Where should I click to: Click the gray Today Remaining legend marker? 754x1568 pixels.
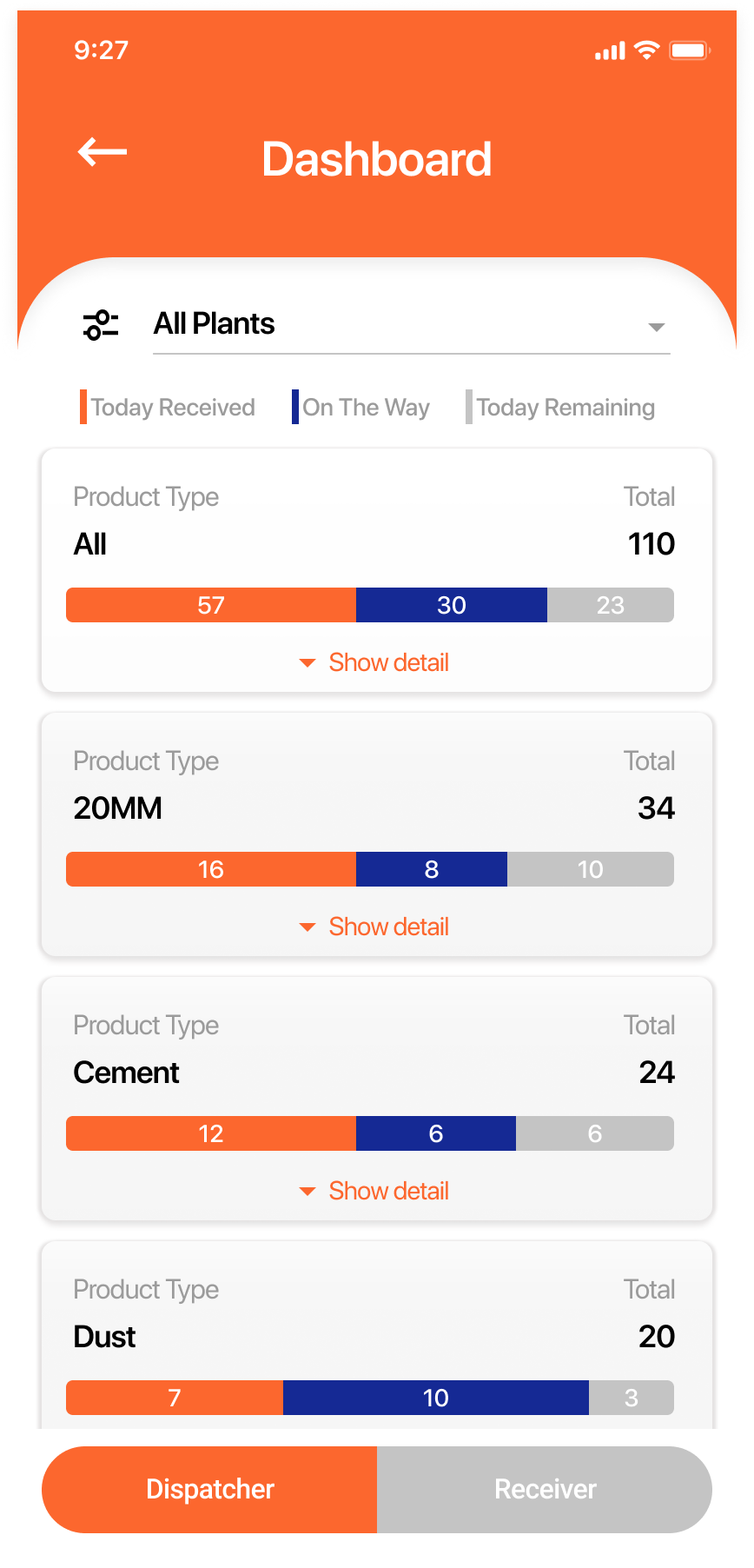469,407
